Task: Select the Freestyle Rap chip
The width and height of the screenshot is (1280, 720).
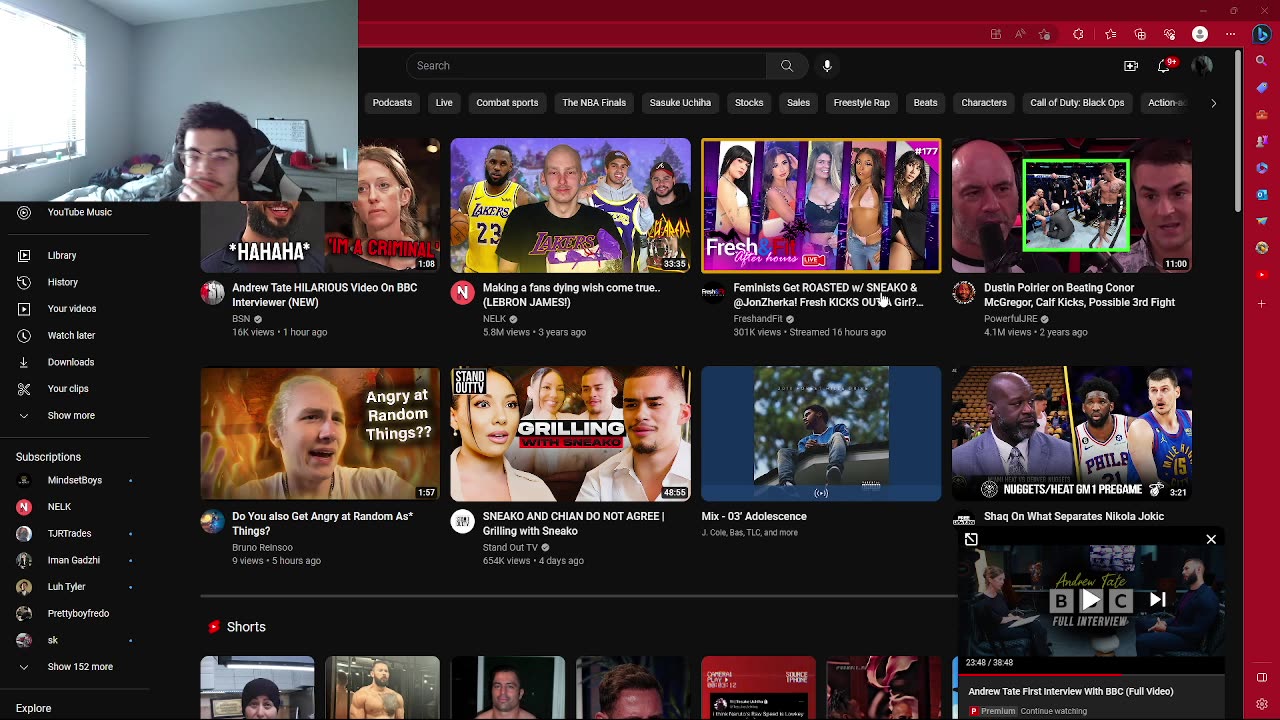Action: 861,103
